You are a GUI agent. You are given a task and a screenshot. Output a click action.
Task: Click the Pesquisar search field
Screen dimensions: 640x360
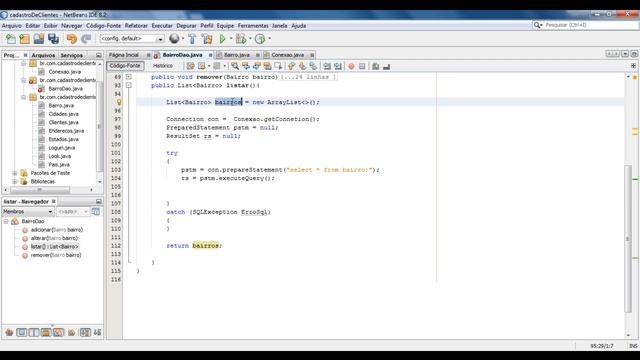click(x=590, y=25)
